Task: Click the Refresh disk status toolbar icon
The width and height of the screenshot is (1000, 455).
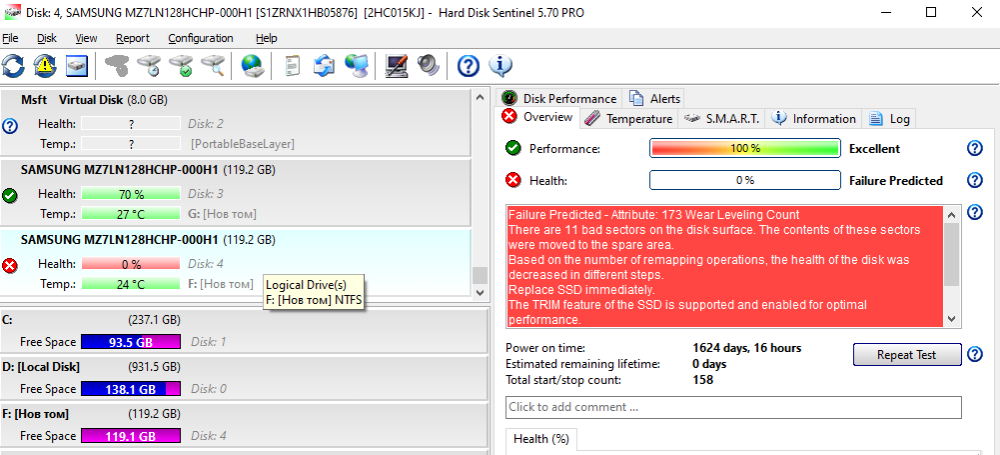Action: pos(13,66)
